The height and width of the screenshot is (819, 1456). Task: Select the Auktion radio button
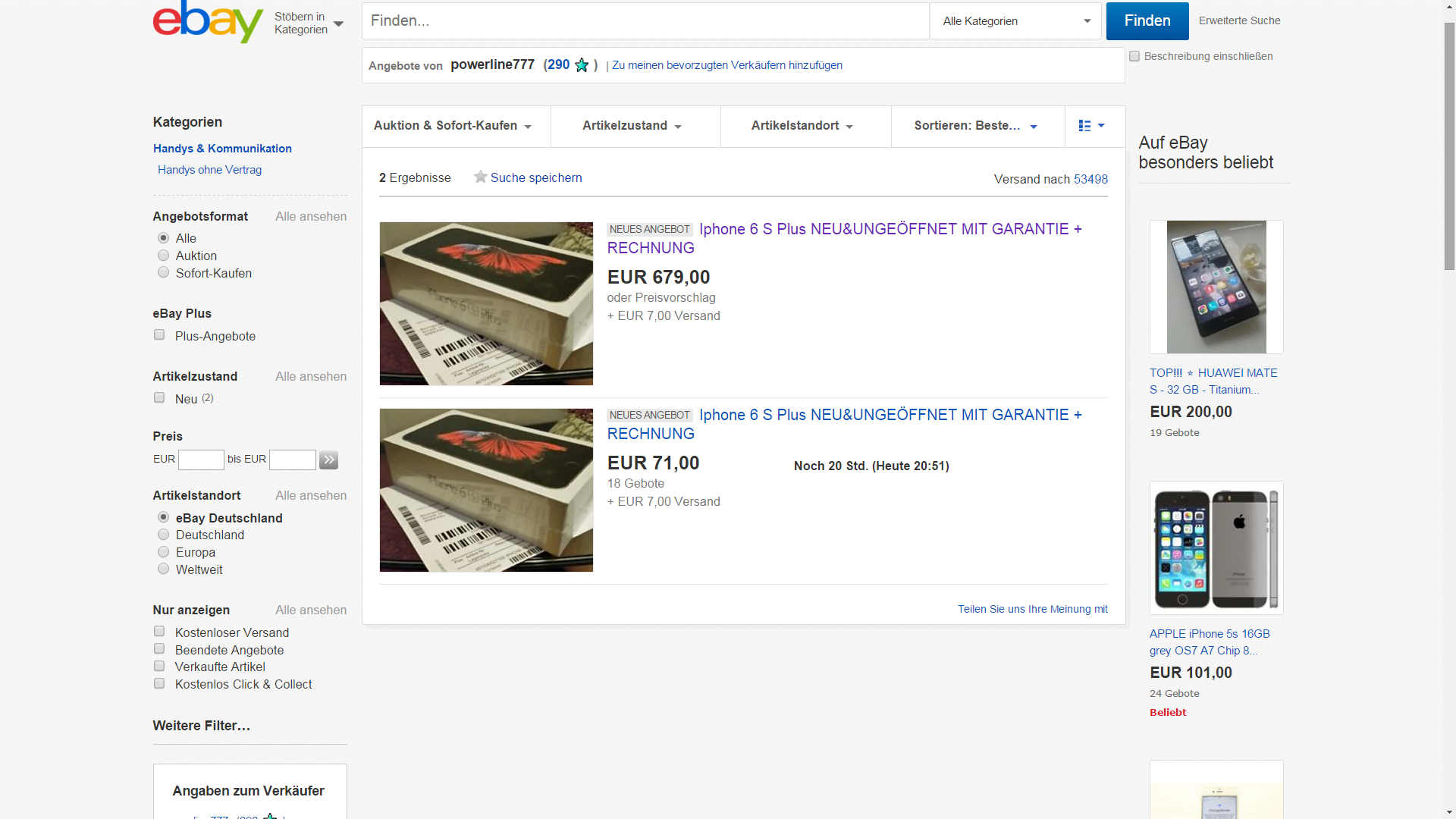pyautogui.click(x=163, y=256)
